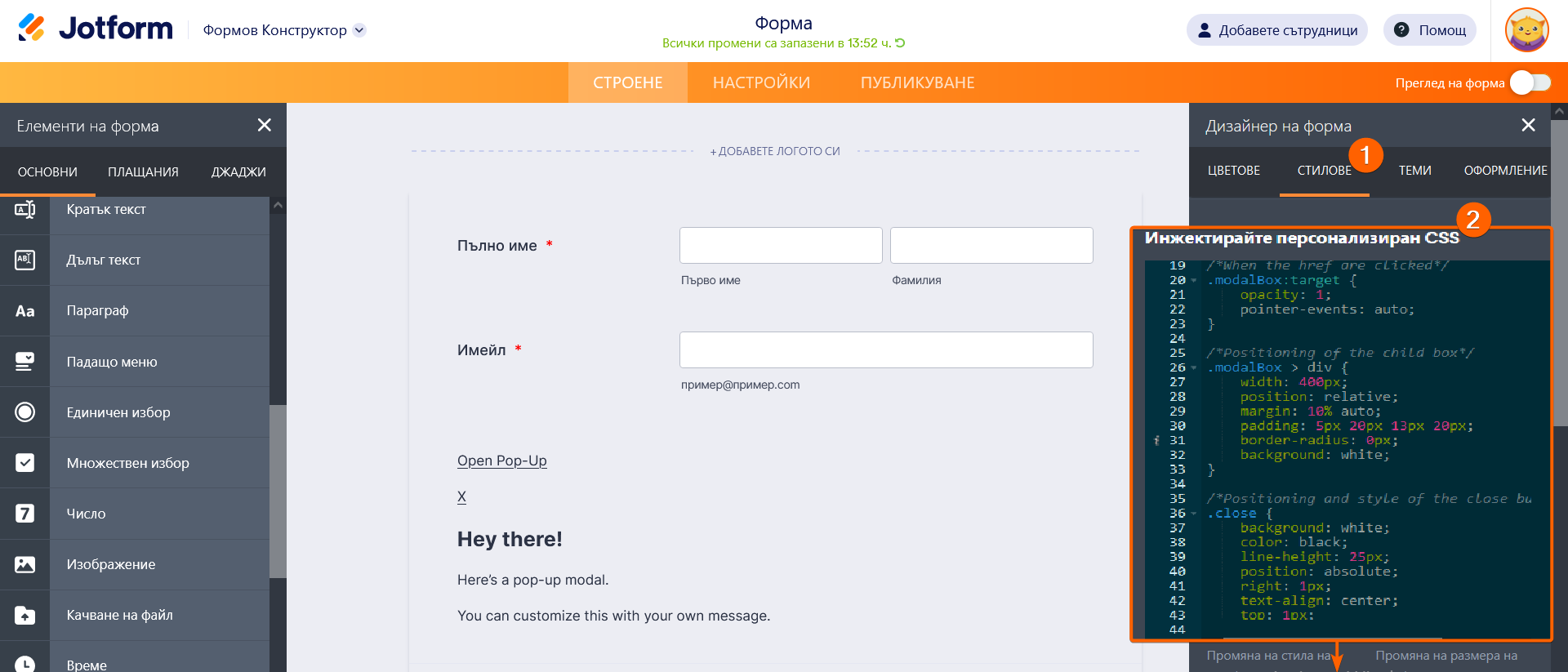Toggle the Преглед на форма preview switch

pyautogui.click(x=1530, y=82)
